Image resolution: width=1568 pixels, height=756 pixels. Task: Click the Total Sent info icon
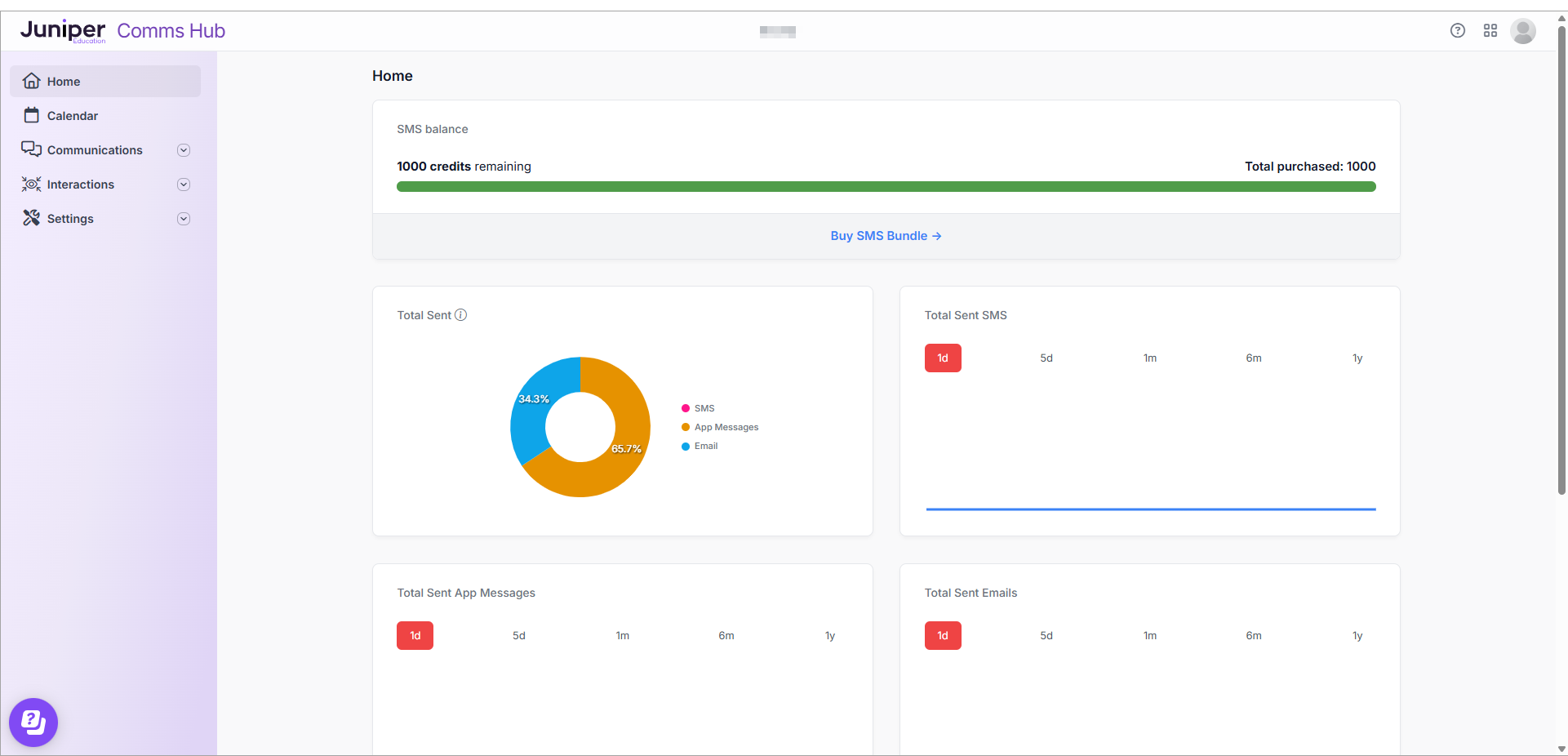pos(461,315)
